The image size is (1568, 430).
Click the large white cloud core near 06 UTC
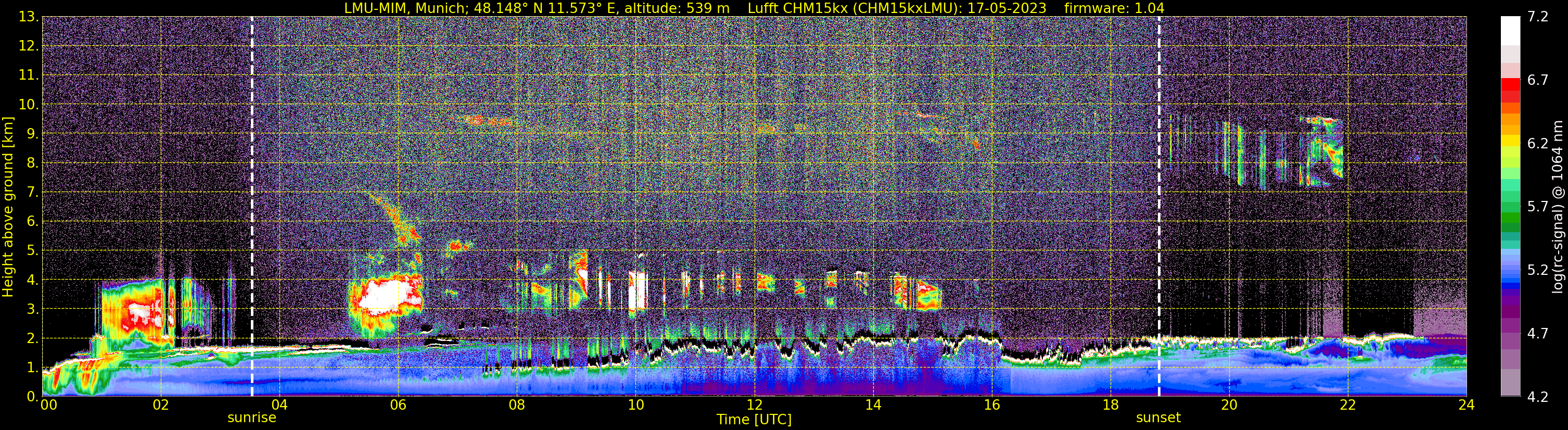click(388, 297)
